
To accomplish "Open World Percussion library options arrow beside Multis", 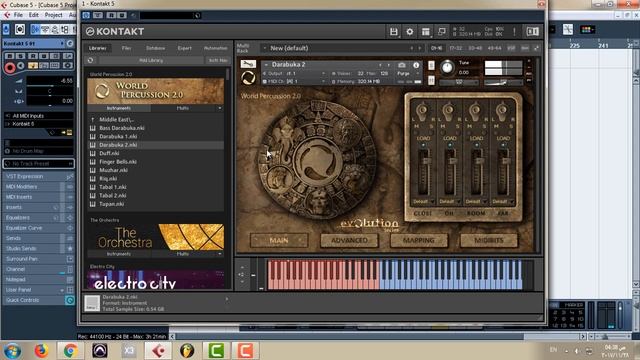I will pyautogui.click(x=220, y=108).
